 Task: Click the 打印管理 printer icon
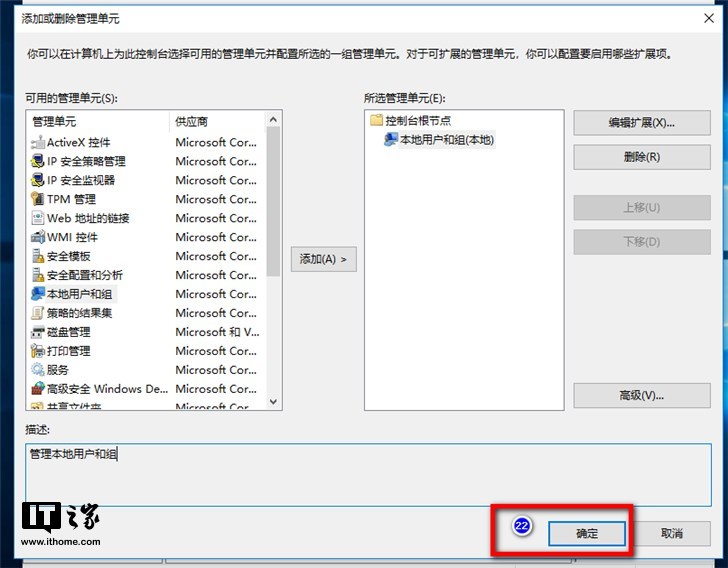tap(38, 351)
